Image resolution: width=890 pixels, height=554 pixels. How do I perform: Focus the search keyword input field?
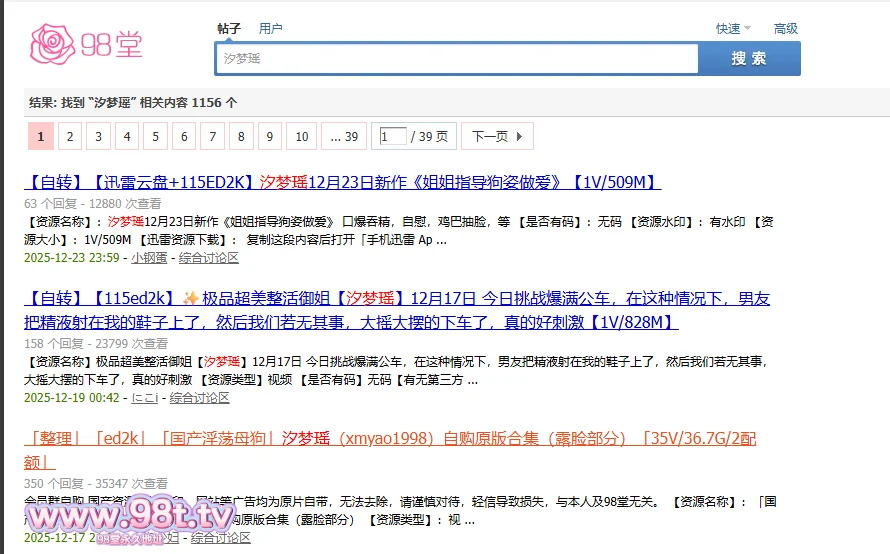pyautogui.click(x=456, y=59)
